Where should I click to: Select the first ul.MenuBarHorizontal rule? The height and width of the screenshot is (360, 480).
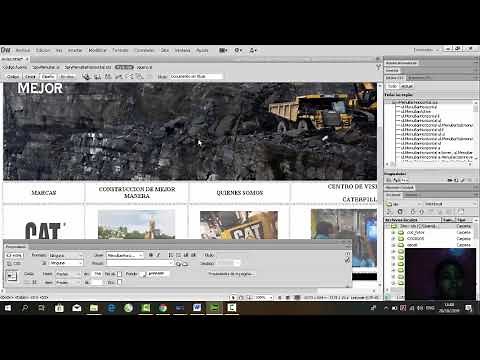pyautogui.click(x=419, y=107)
